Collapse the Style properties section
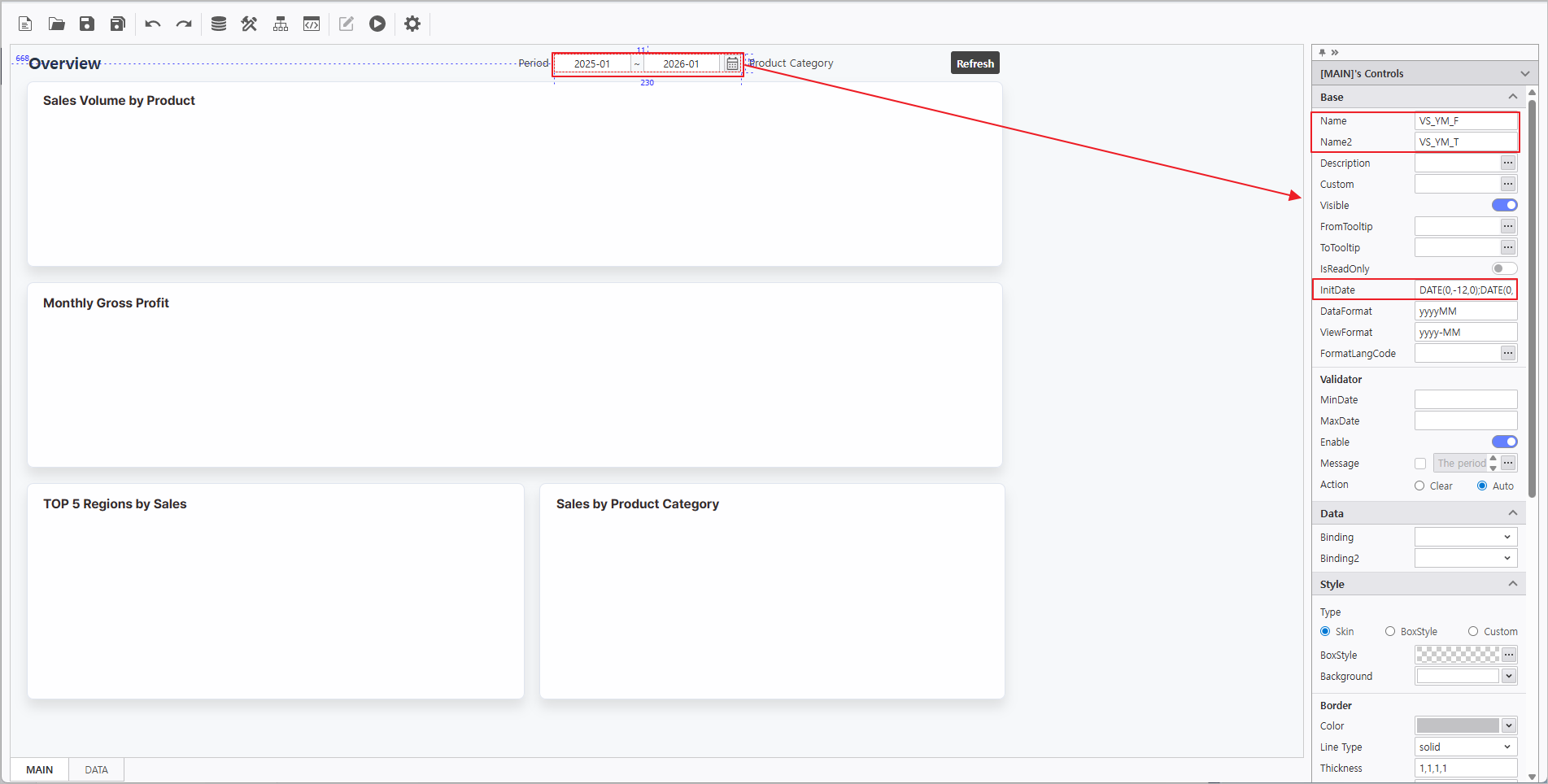Image resolution: width=1548 pixels, height=784 pixels. click(1513, 584)
